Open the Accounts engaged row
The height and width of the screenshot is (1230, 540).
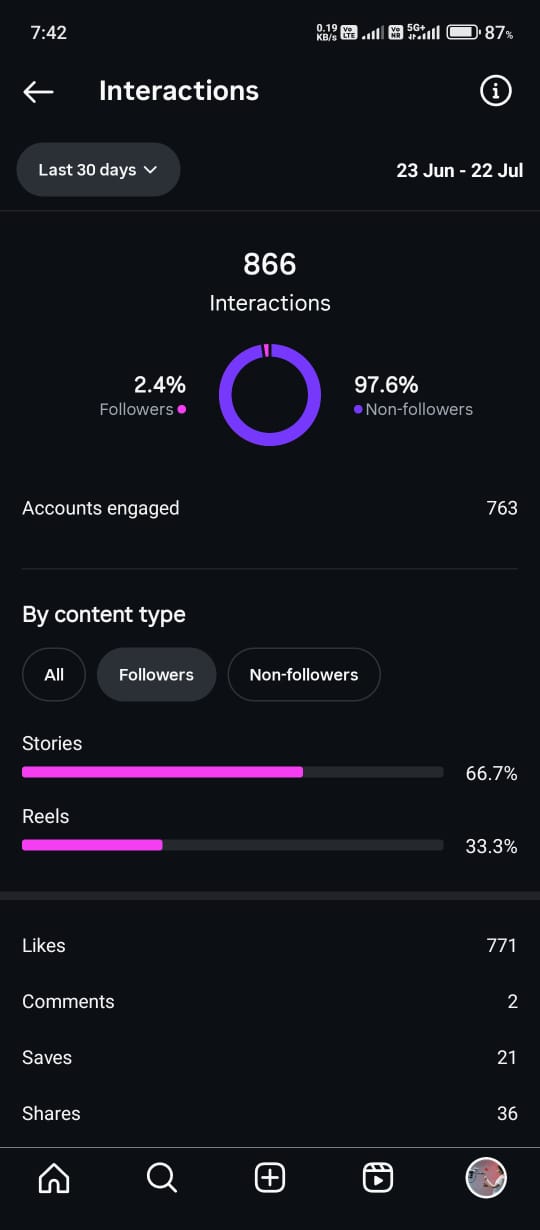(270, 508)
